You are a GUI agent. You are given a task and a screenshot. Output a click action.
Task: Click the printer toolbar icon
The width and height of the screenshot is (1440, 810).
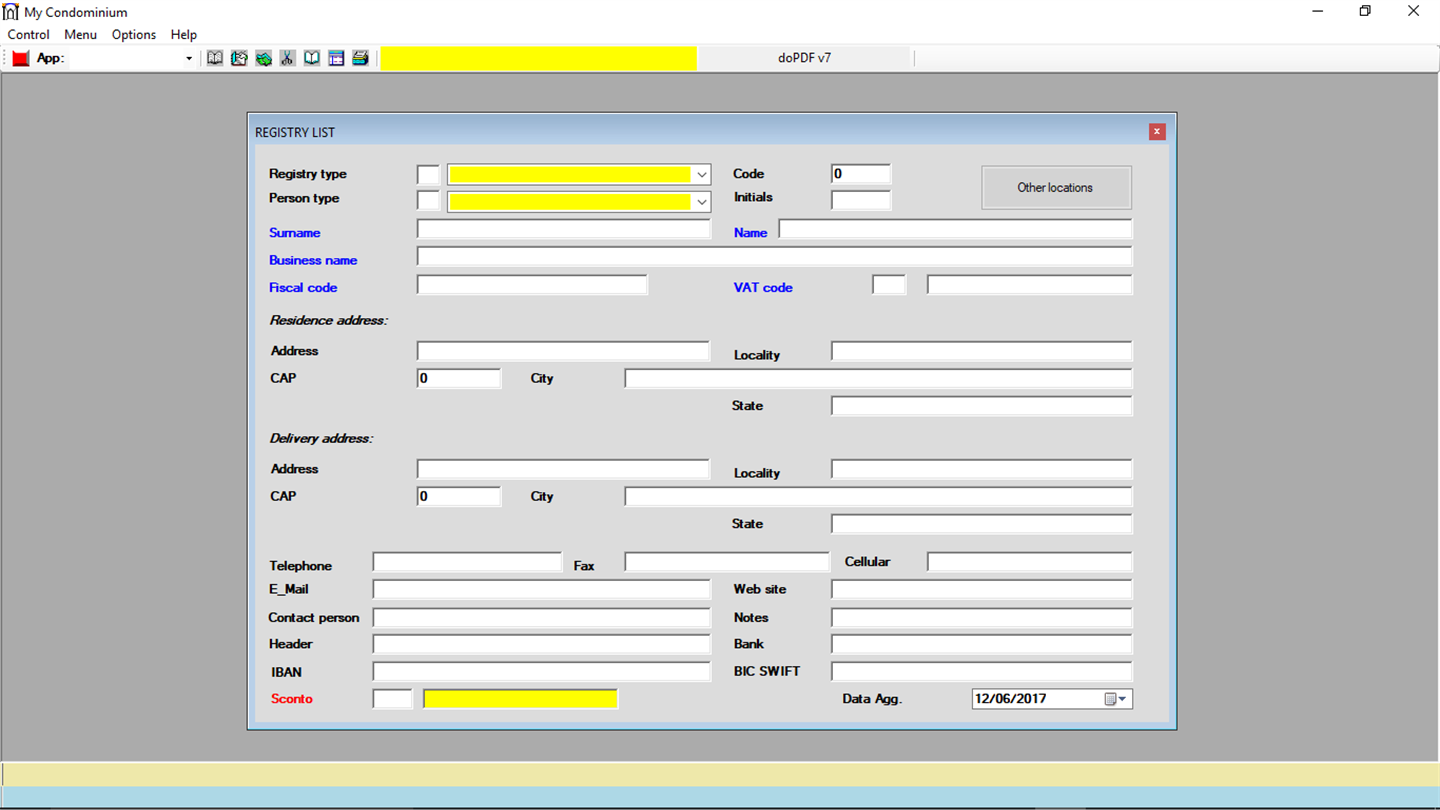pos(360,58)
